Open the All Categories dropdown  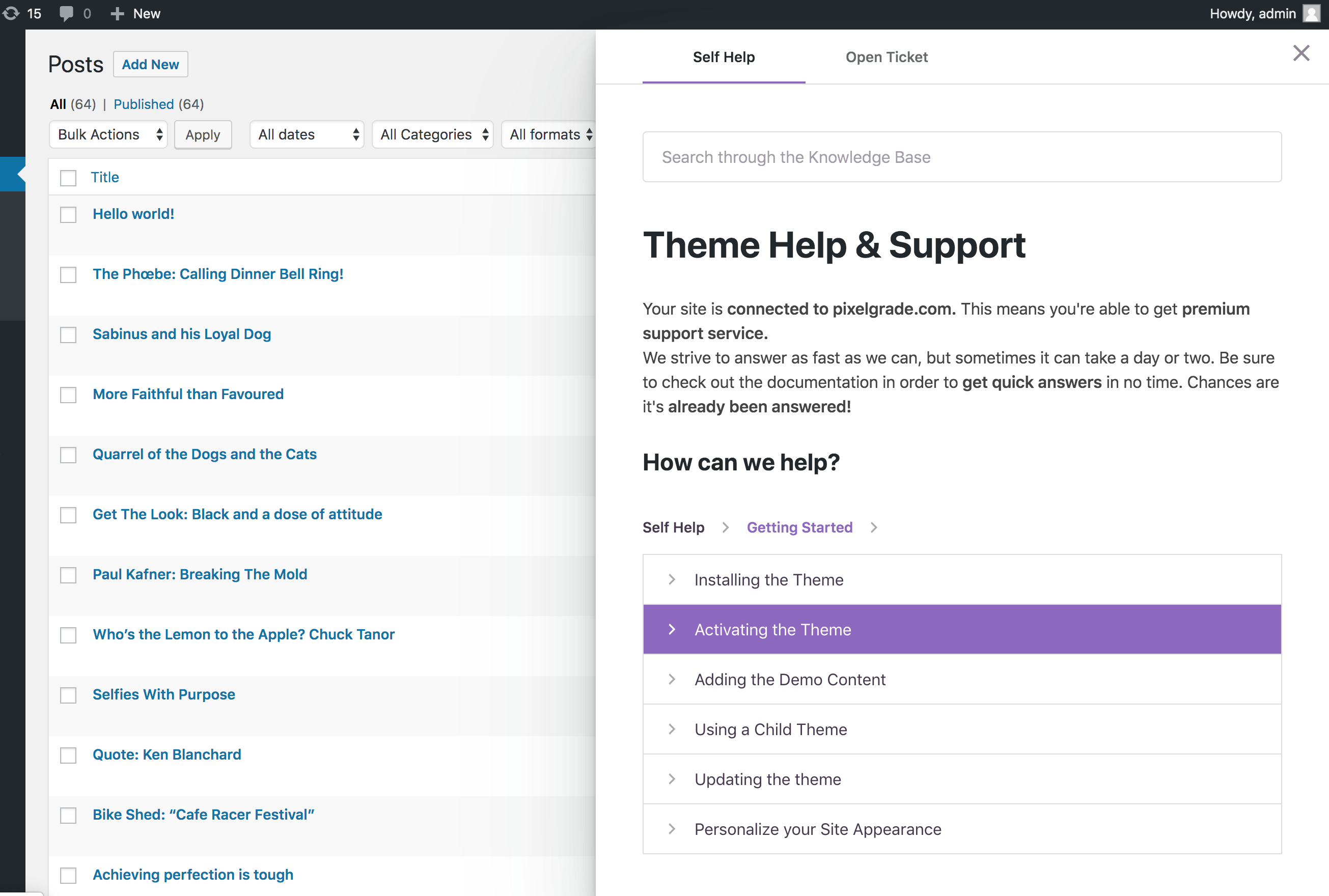pos(432,134)
